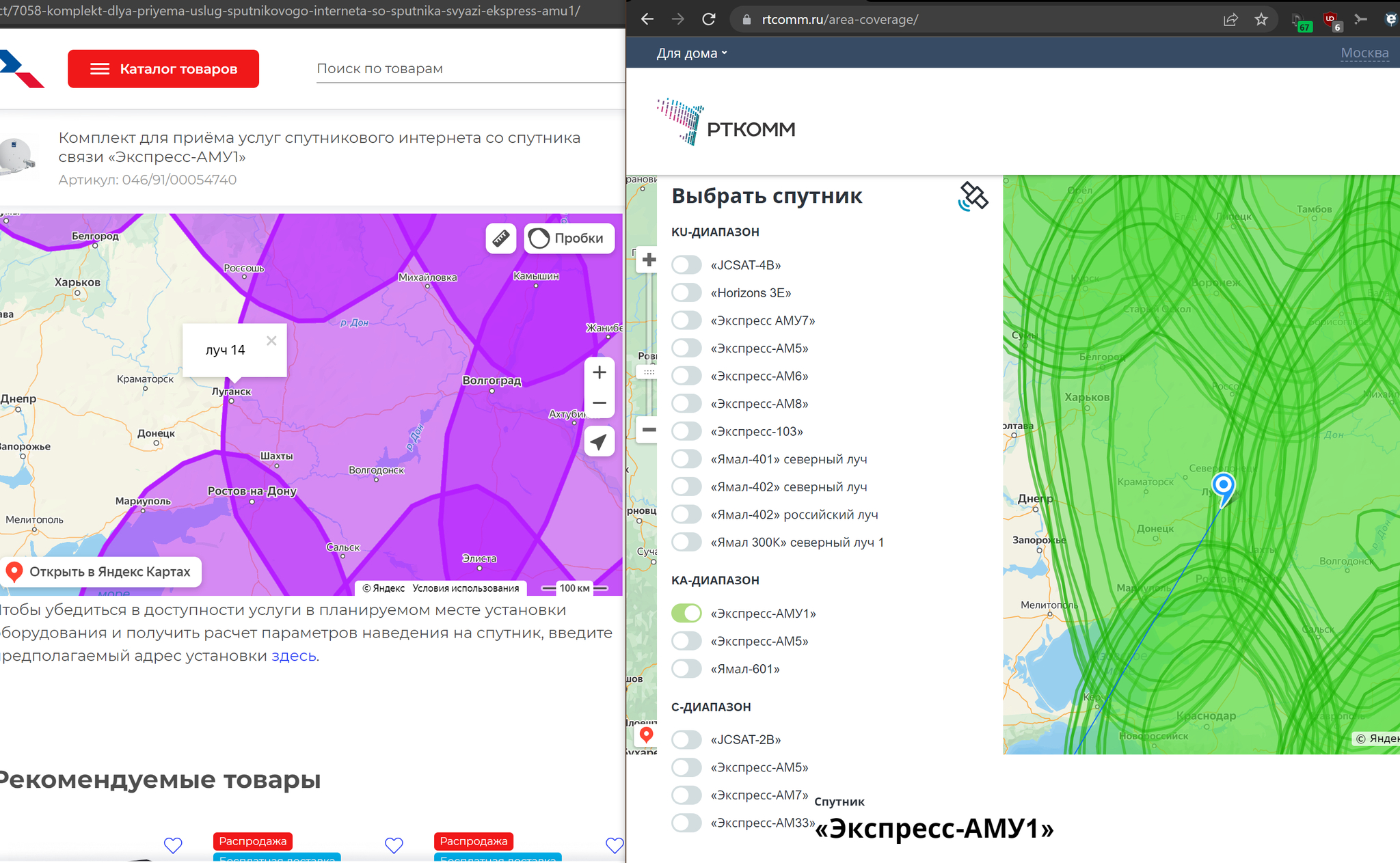1400x863 pixels.
Task: Open ruler measurement tool on purple map
Action: pyautogui.click(x=500, y=238)
